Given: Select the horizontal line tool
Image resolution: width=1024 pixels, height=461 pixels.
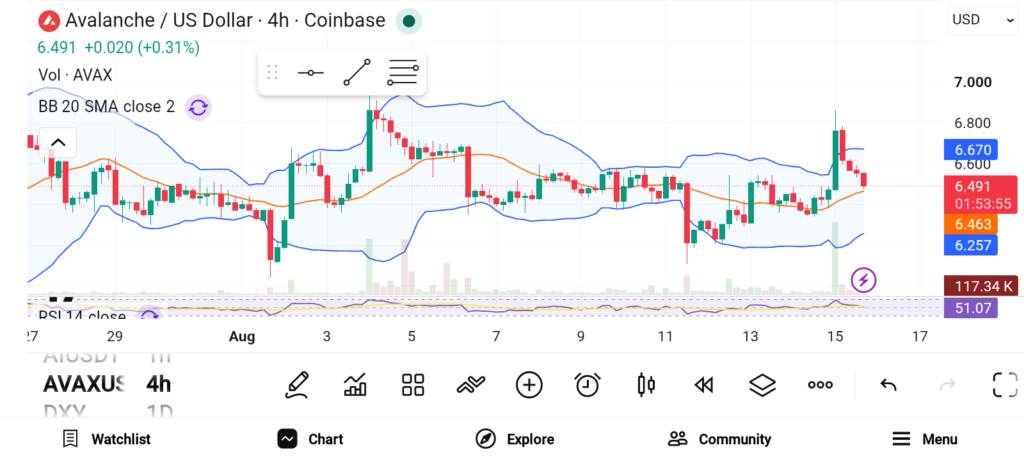Looking at the screenshot, I should point(310,72).
